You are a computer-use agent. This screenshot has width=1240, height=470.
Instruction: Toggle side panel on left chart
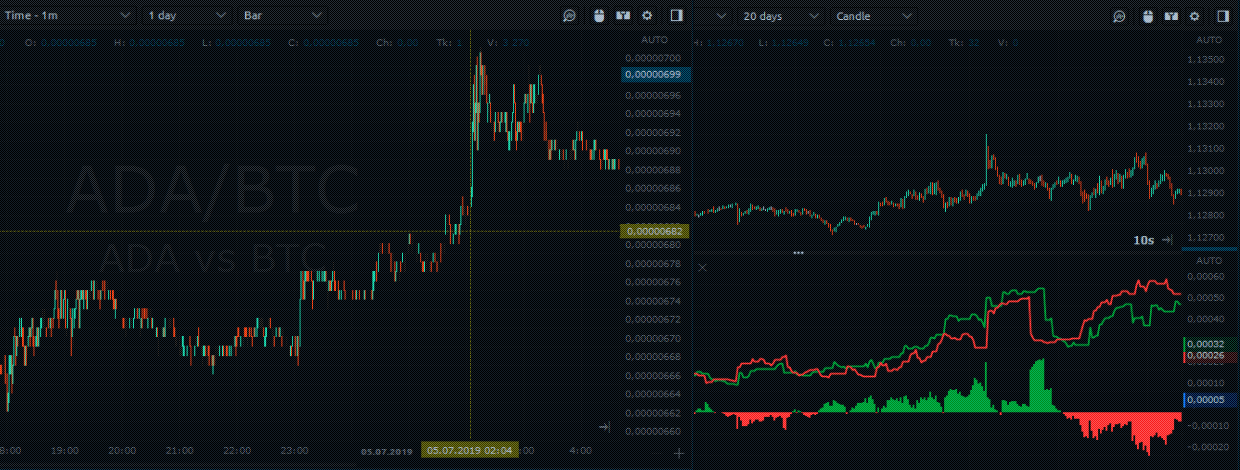pos(677,16)
